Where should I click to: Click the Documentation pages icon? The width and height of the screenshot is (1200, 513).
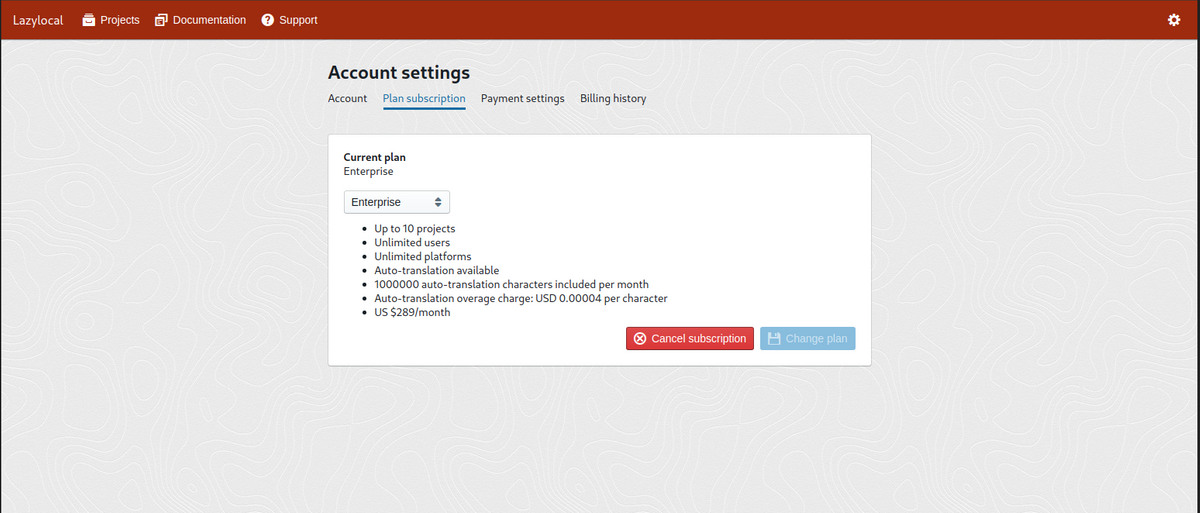pyautogui.click(x=161, y=20)
